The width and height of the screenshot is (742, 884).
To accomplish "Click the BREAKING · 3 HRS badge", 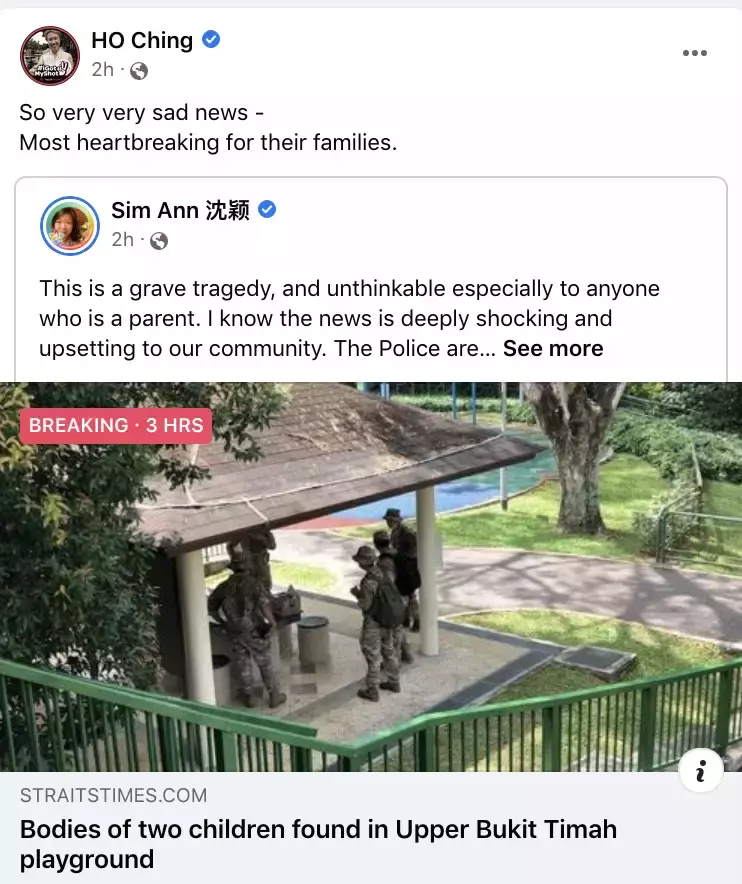I will pos(116,425).
